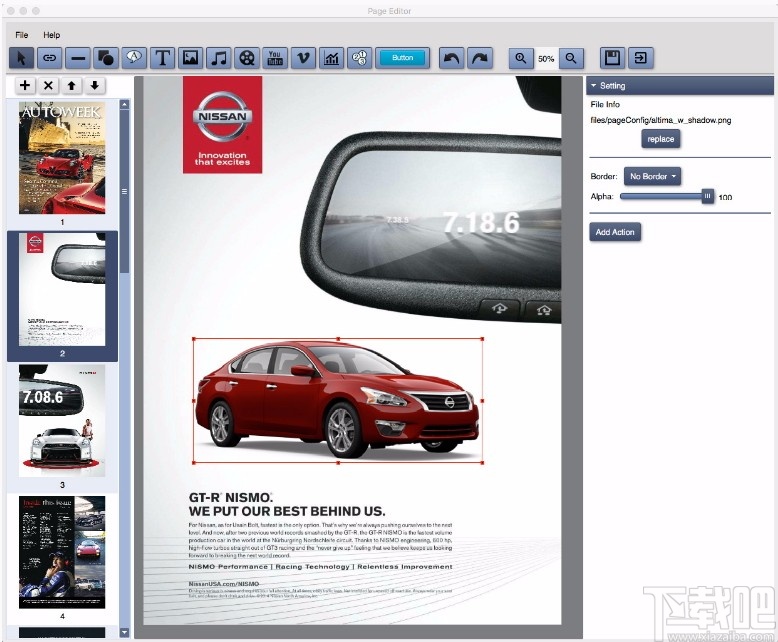The height and width of the screenshot is (642, 778).
Task: Choose the link tool in toolbar
Action: click(49, 58)
